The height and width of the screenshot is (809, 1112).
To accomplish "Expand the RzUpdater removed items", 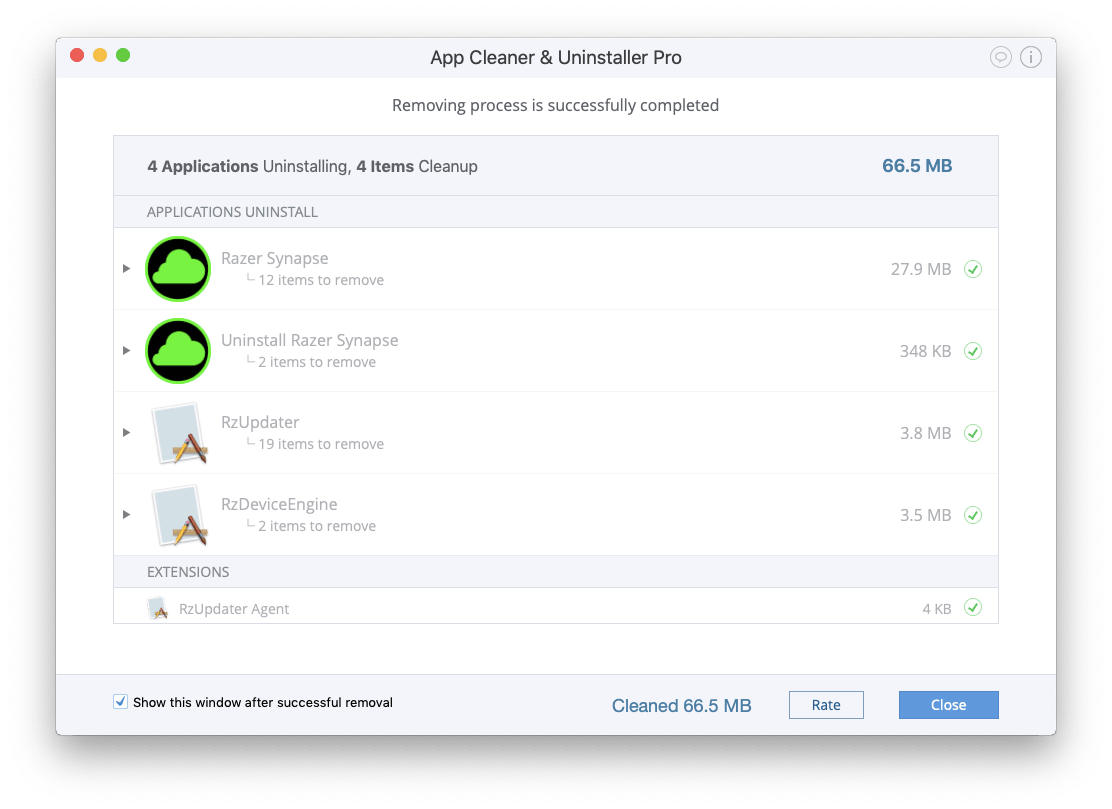I will tap(126, 432).
